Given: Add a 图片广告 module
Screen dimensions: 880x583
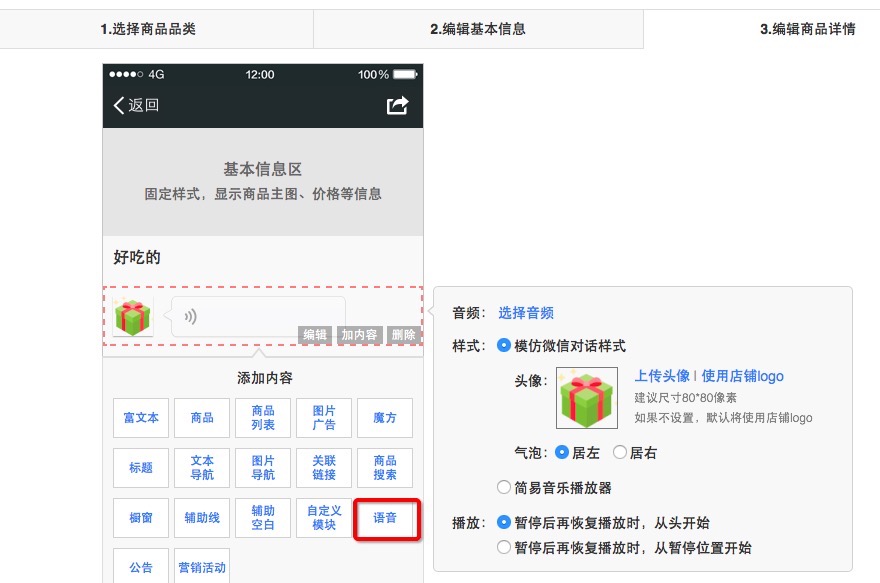Looking at the screenshot, I should [324, 418].
